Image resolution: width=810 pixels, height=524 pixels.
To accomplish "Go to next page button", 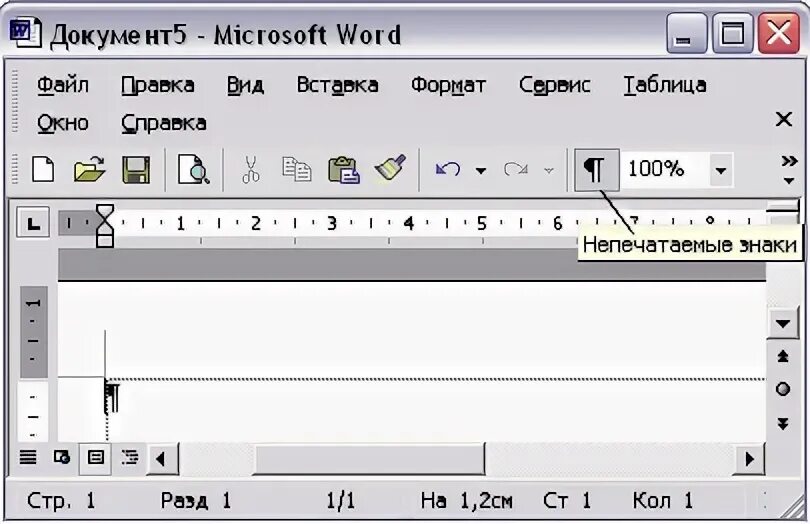I will (783, 423).
